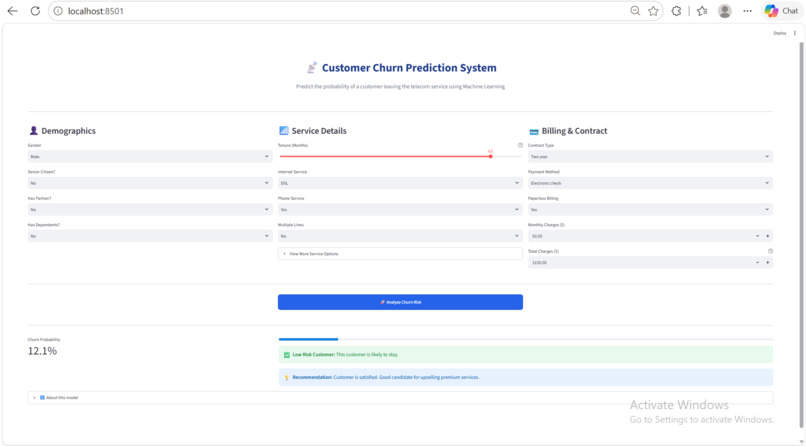Viewport: 806px width, 447px height.
Task: Open Copilot Chat in the browser toolbar
Action: (781, 11)
